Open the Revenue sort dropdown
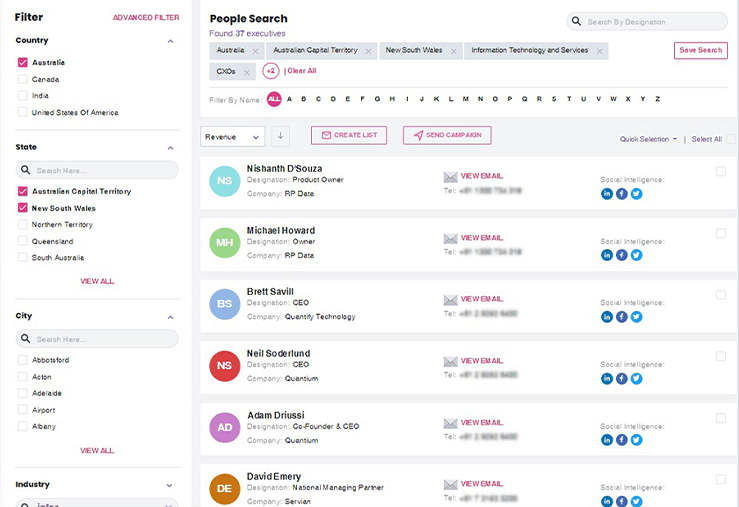 point(232,137)
